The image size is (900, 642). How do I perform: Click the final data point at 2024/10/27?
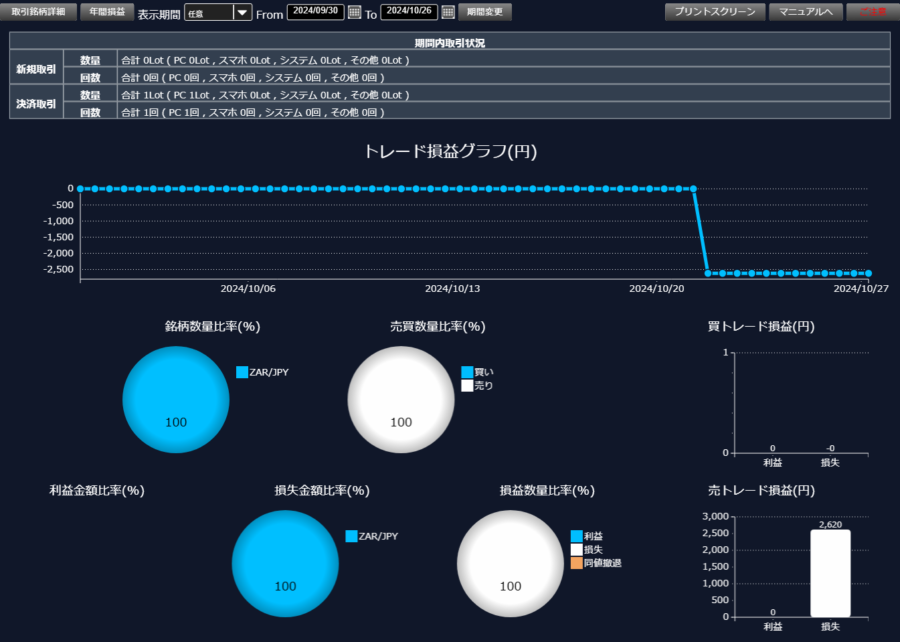868,274
